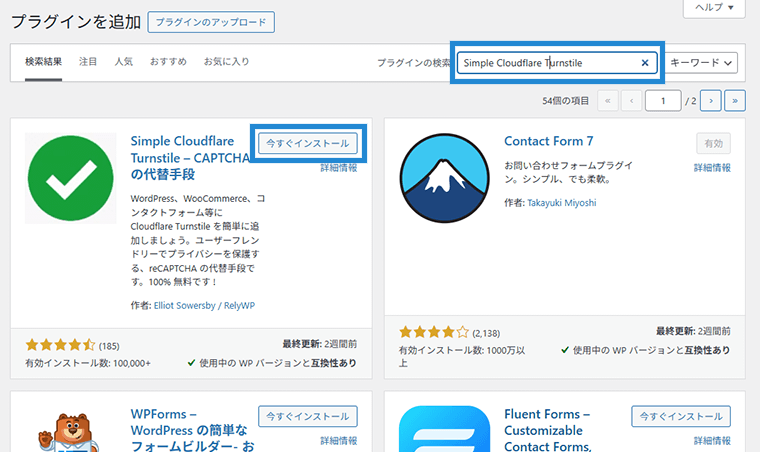Image resolution: width=760 pixels, height=452 pixels.
Task: Clear the plugin search field with X
Action: [645, 63]
